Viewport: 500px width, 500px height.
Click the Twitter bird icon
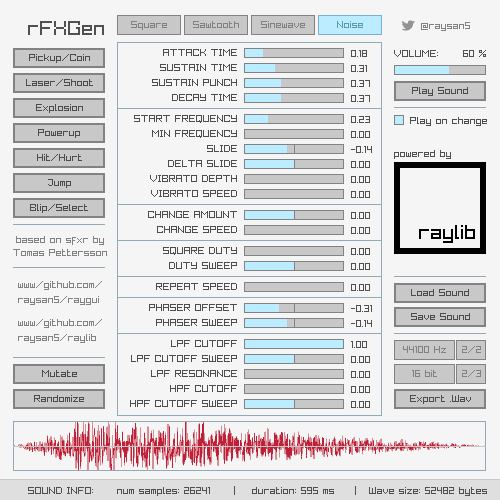[408, 26]
